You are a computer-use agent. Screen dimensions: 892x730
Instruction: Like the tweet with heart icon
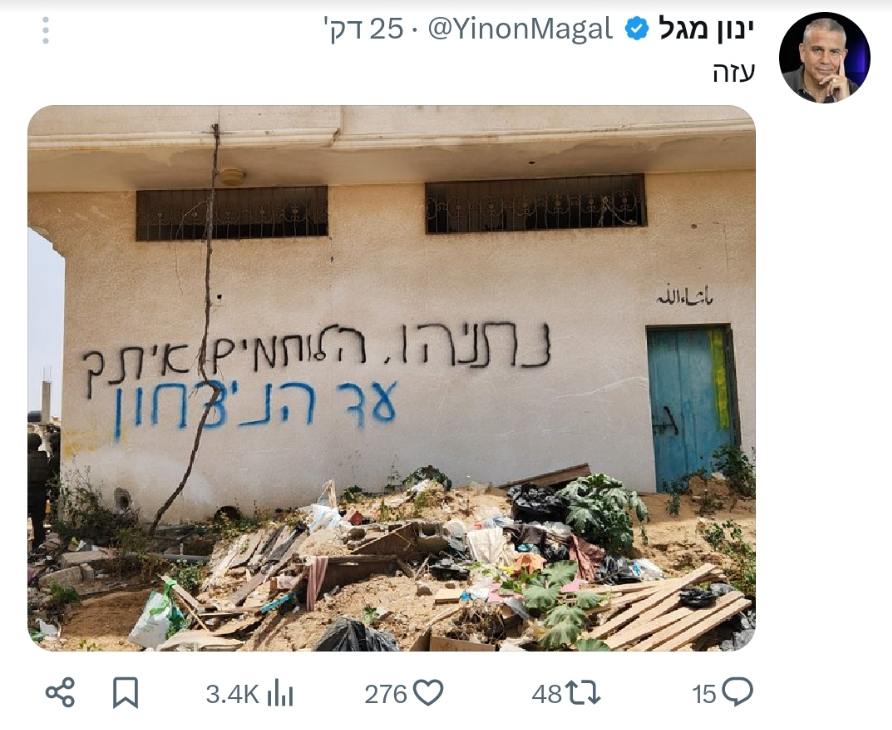(428, 693)
